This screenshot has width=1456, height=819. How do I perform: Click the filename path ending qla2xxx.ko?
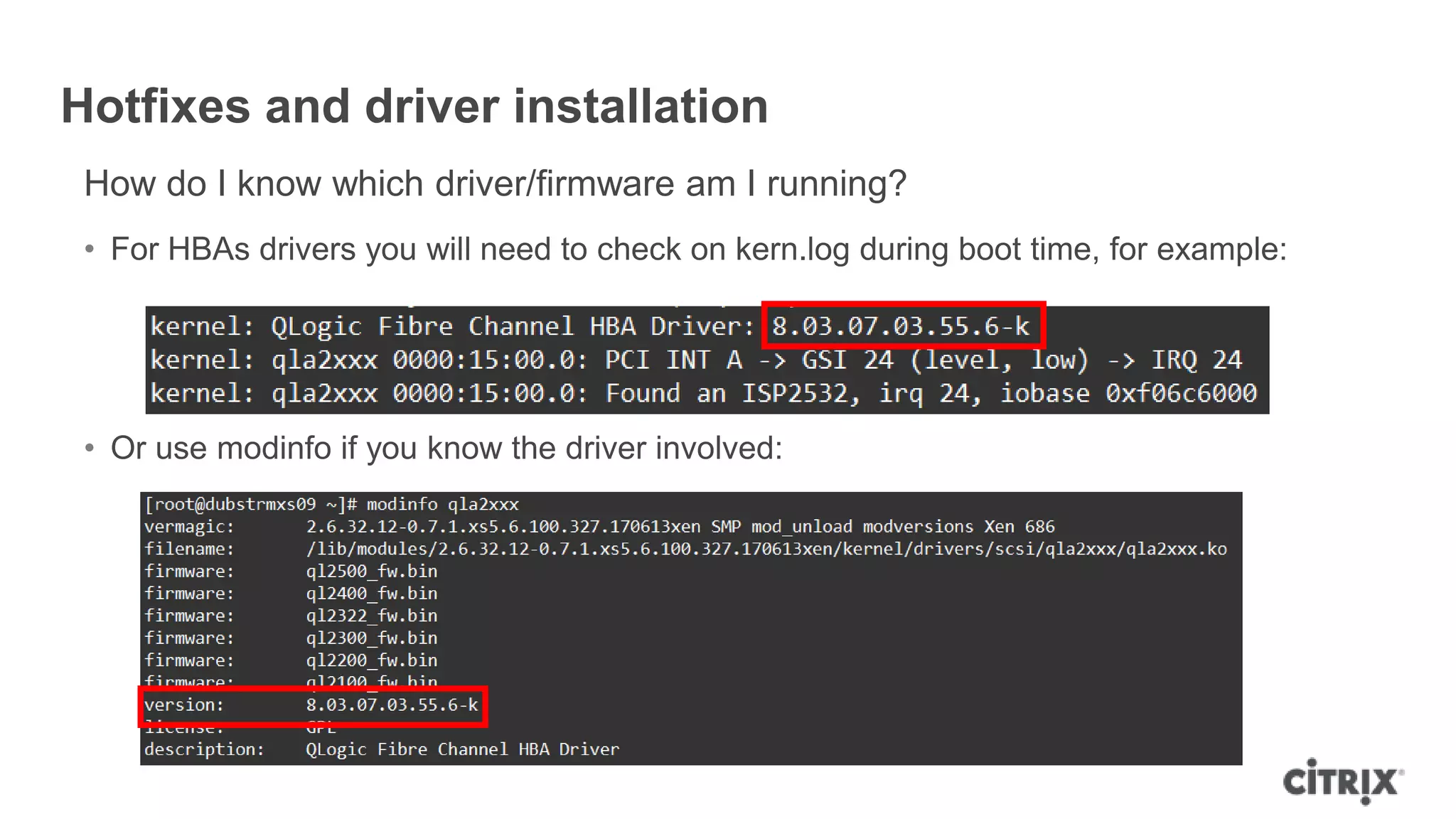tap(766, 549)
